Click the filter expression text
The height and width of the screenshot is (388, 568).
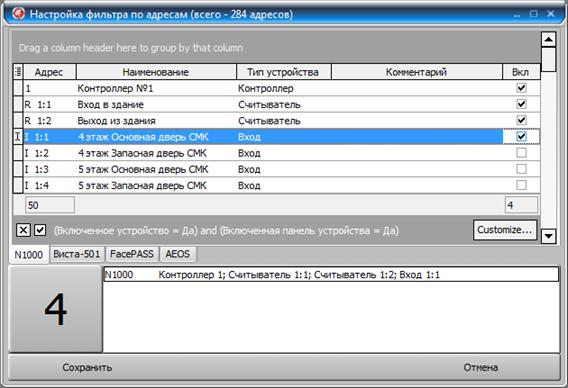(x=226, y=230)
